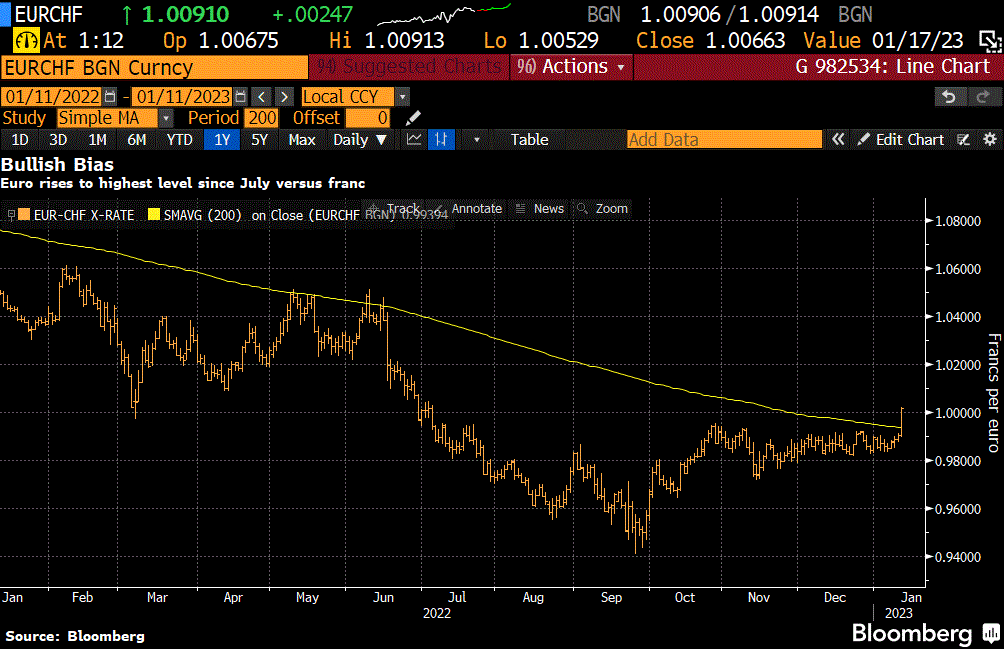1004x649 pixels.
Task: Click the Period 200 input field
Action: tap(262, 118)
